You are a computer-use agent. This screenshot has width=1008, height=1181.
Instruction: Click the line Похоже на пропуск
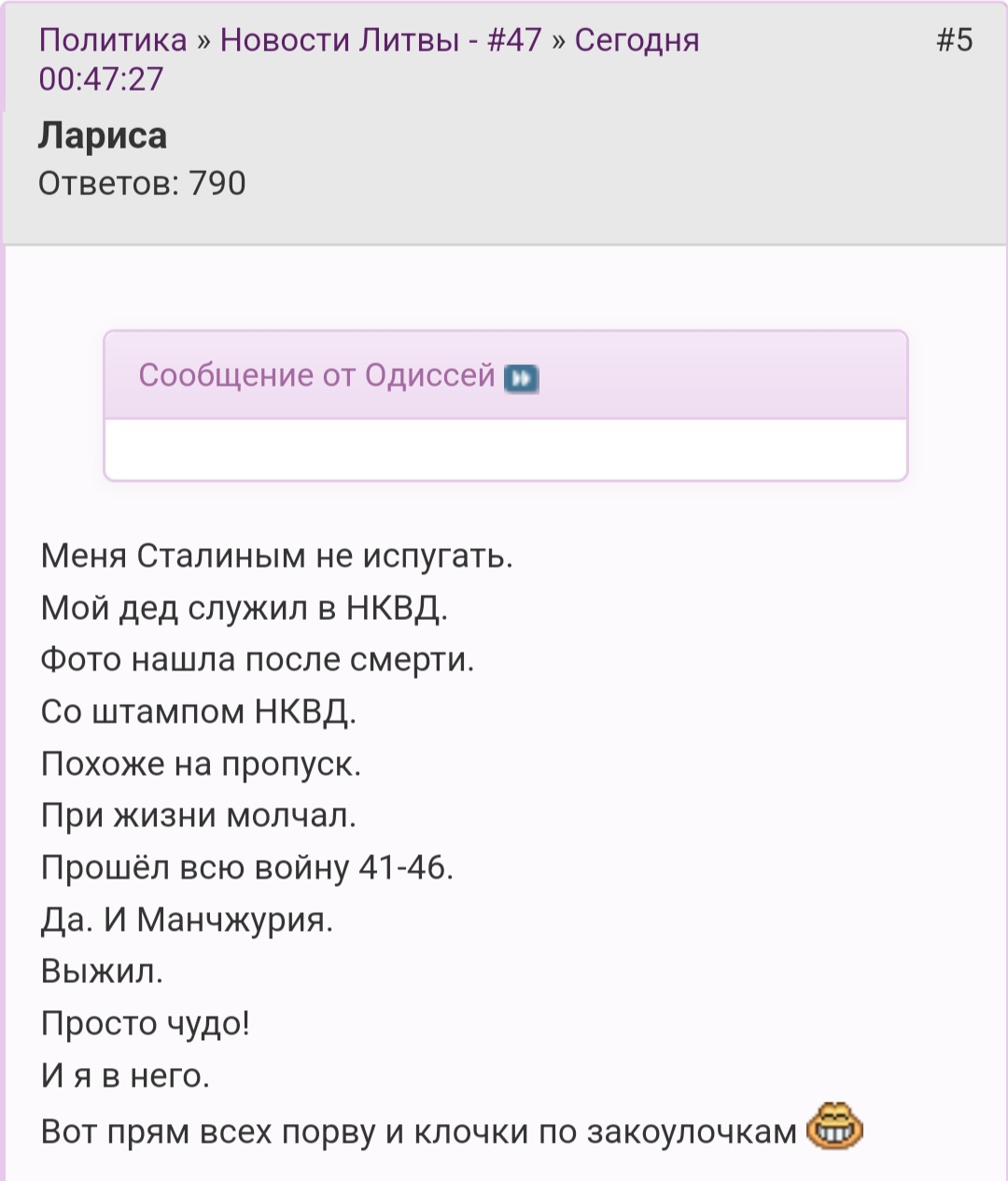coord(201,765)
